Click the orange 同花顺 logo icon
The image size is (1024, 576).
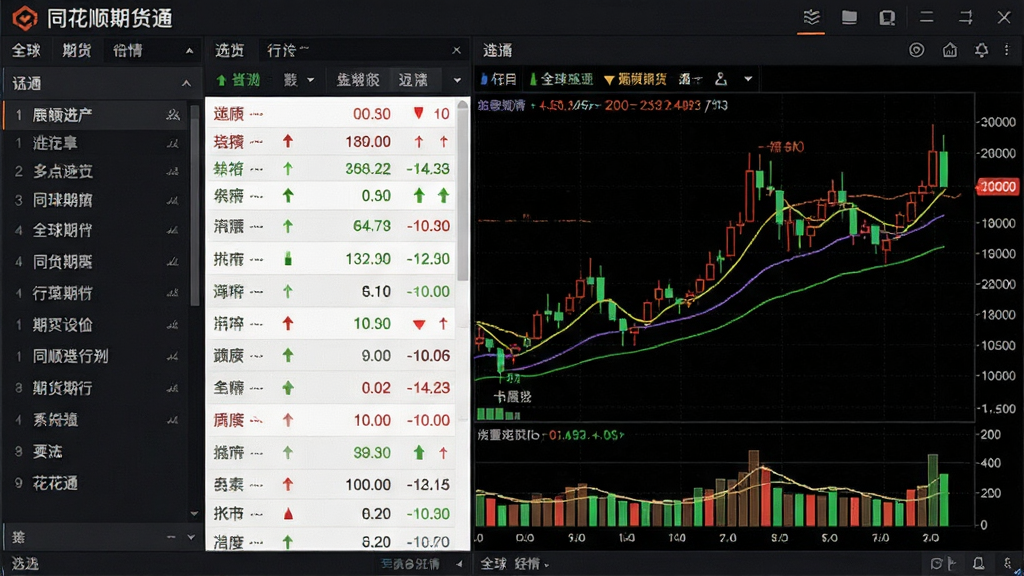[25, 18]
